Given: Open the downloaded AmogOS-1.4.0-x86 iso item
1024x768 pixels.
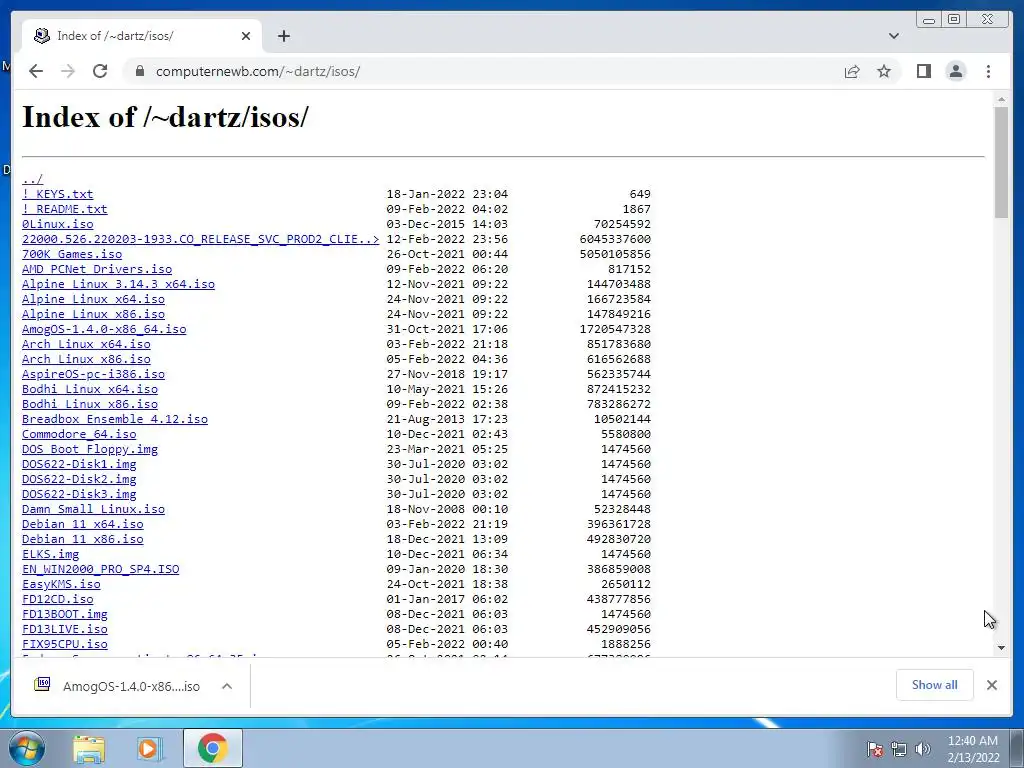Looking at the screenshot, I should coord(118,686).
